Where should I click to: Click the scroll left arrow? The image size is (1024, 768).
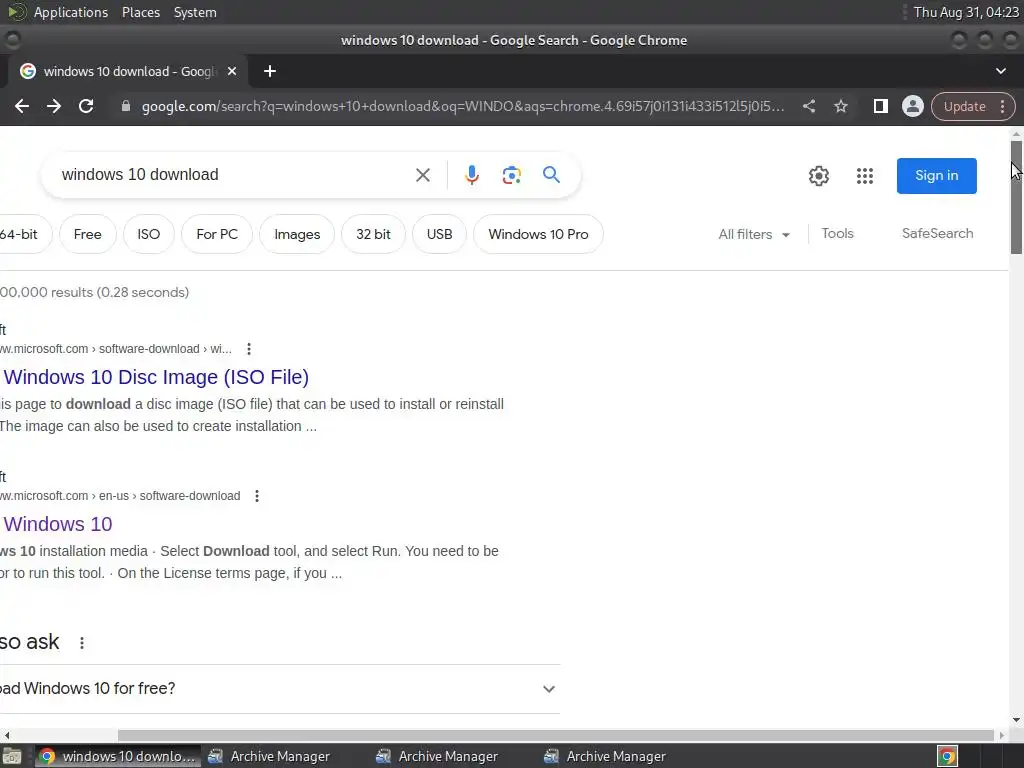point(7,735)
